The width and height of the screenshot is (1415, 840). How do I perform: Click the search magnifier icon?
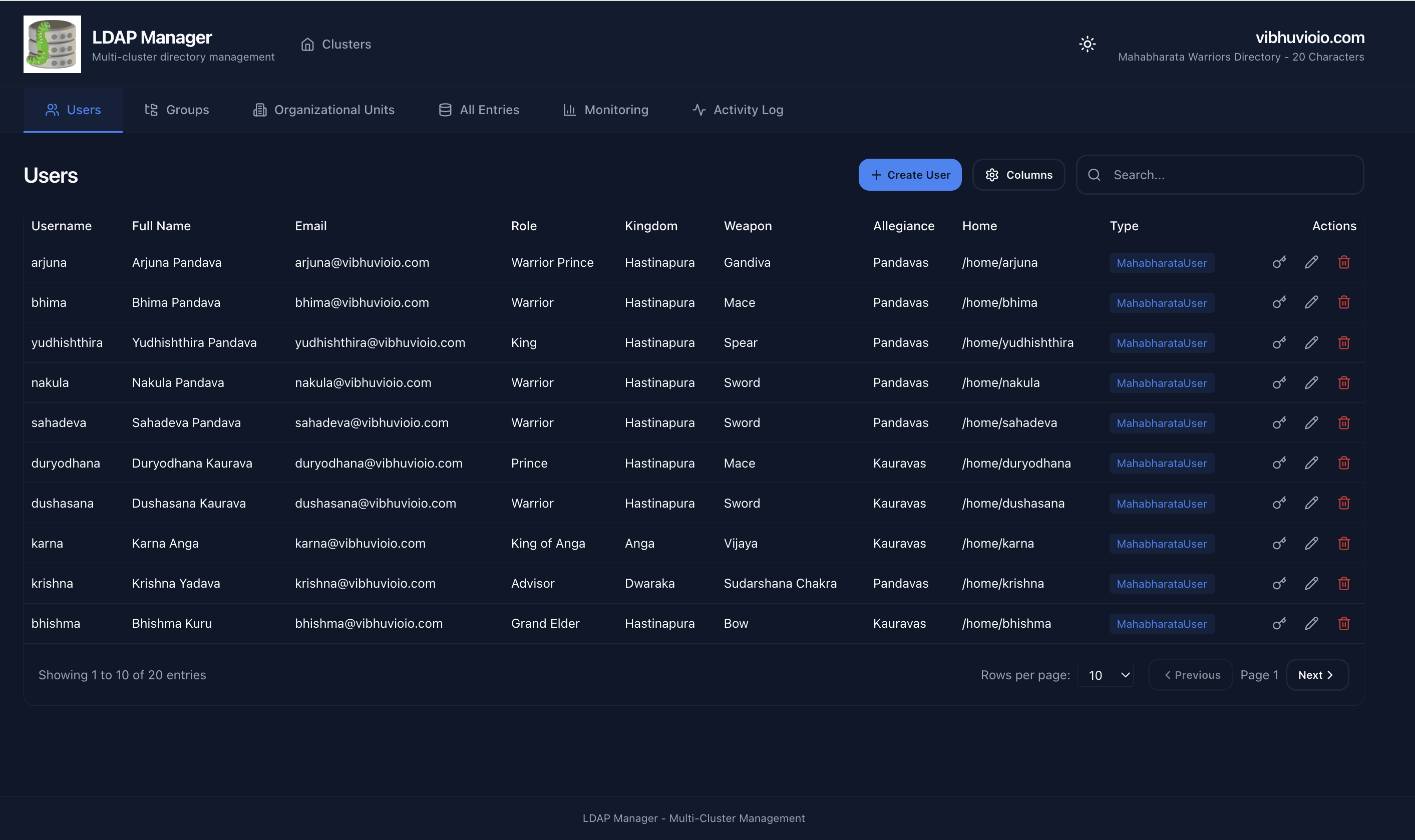(1094, 175)
